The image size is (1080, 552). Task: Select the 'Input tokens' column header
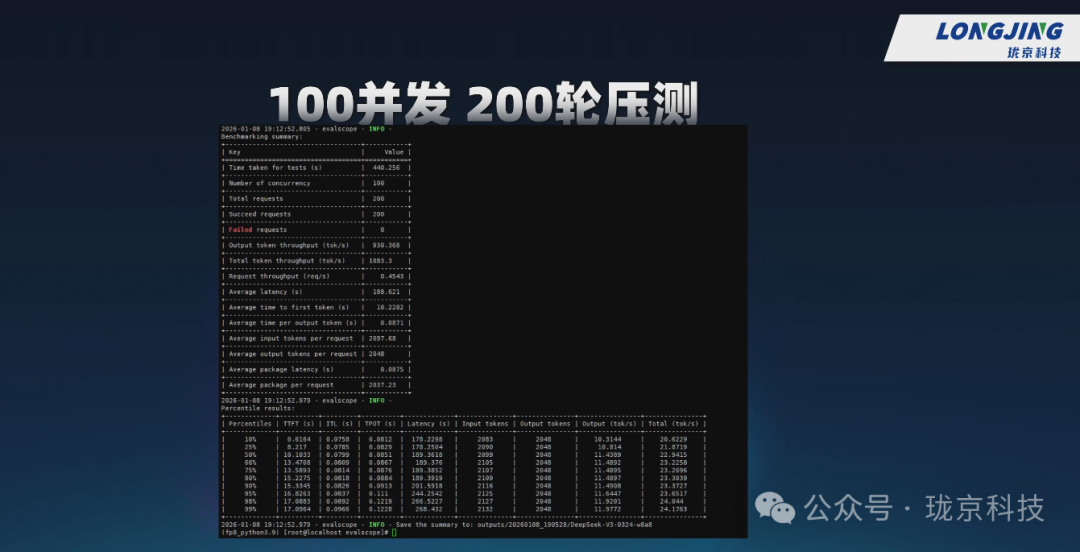coord(485,424)
